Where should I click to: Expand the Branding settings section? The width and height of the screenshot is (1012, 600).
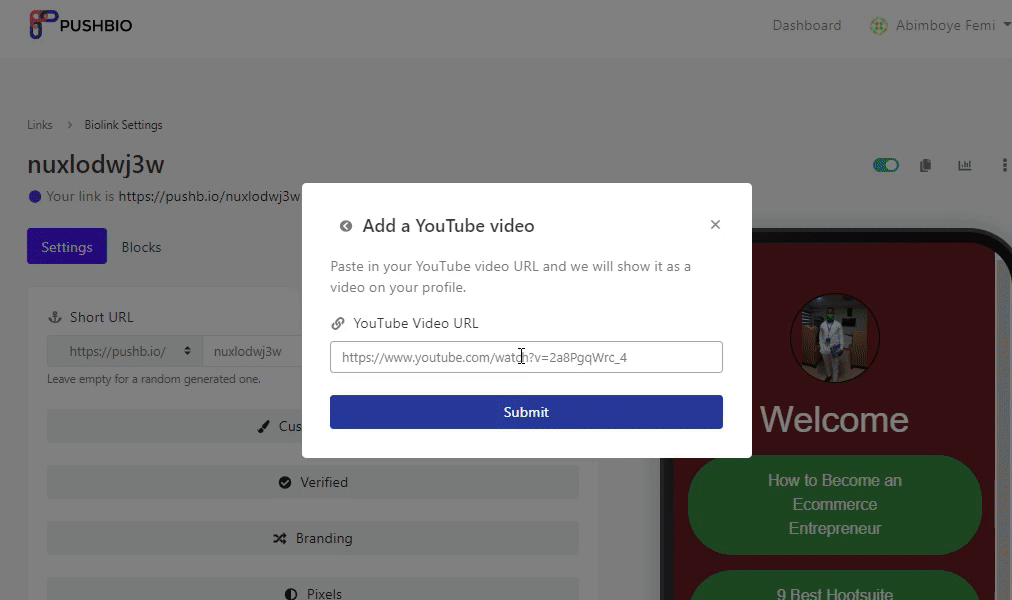[x=312, y=538]
